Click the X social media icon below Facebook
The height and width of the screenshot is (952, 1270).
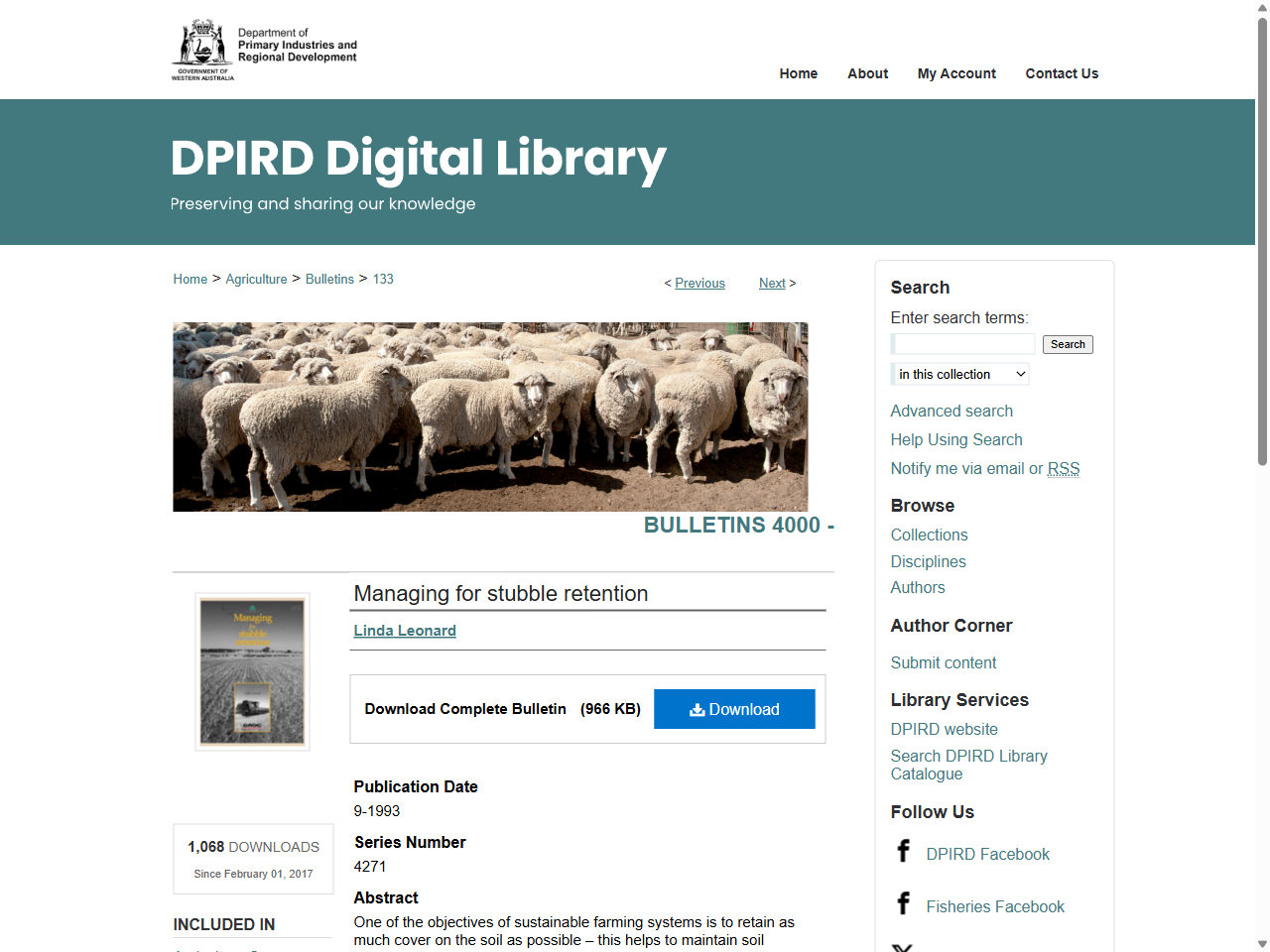tap(904, 947)
